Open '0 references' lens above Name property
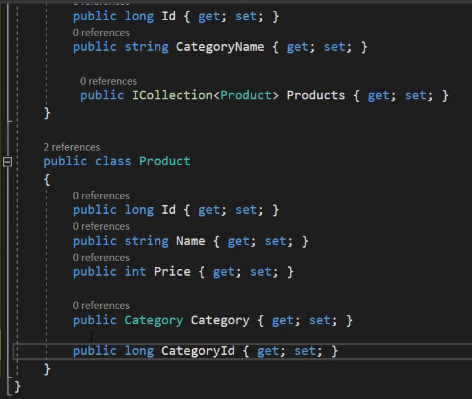The height and width of the screenshot is (399, 472). coord(101,226)
